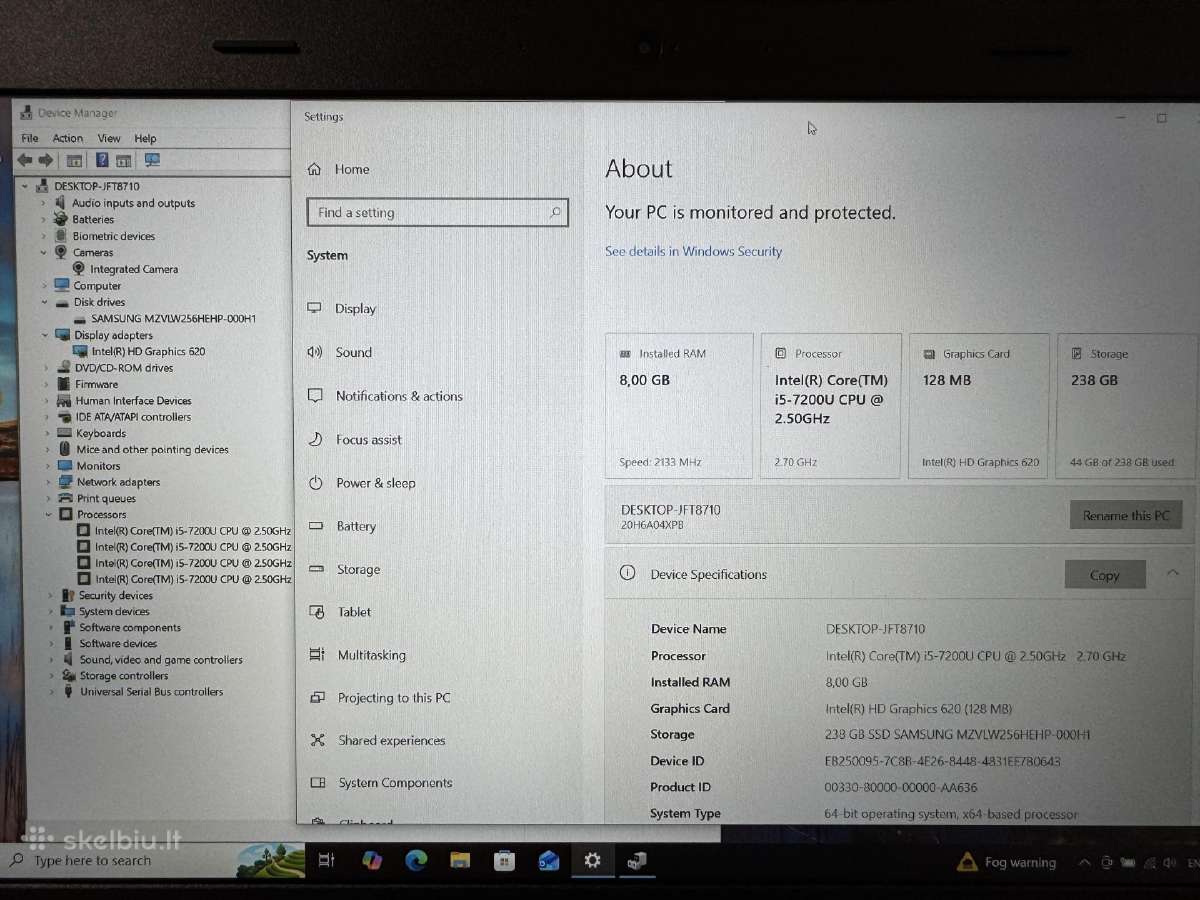Click the blue Help icon in Device Manager toolbar
1200x900 pixels.
(102, 160)
